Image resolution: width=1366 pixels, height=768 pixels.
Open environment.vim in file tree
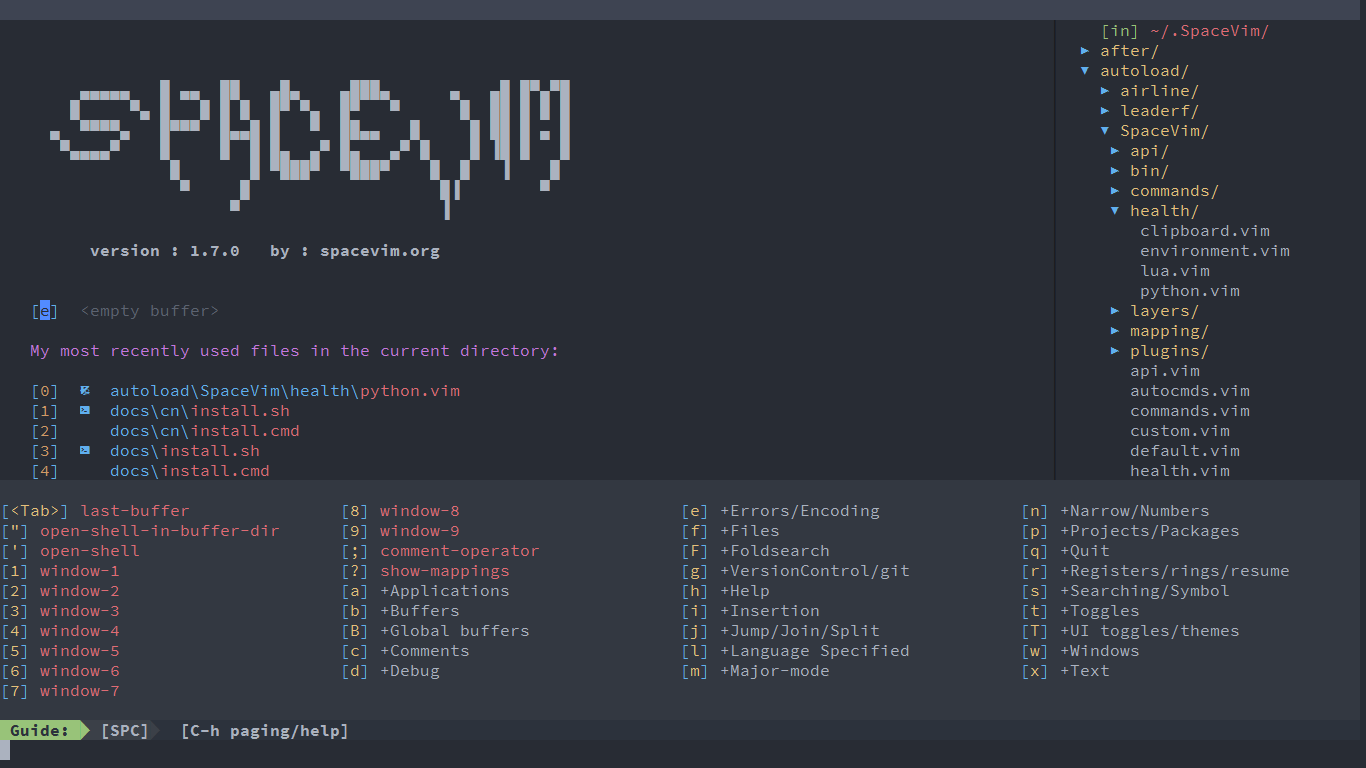pyautogui.click(x=1215, y=251)
